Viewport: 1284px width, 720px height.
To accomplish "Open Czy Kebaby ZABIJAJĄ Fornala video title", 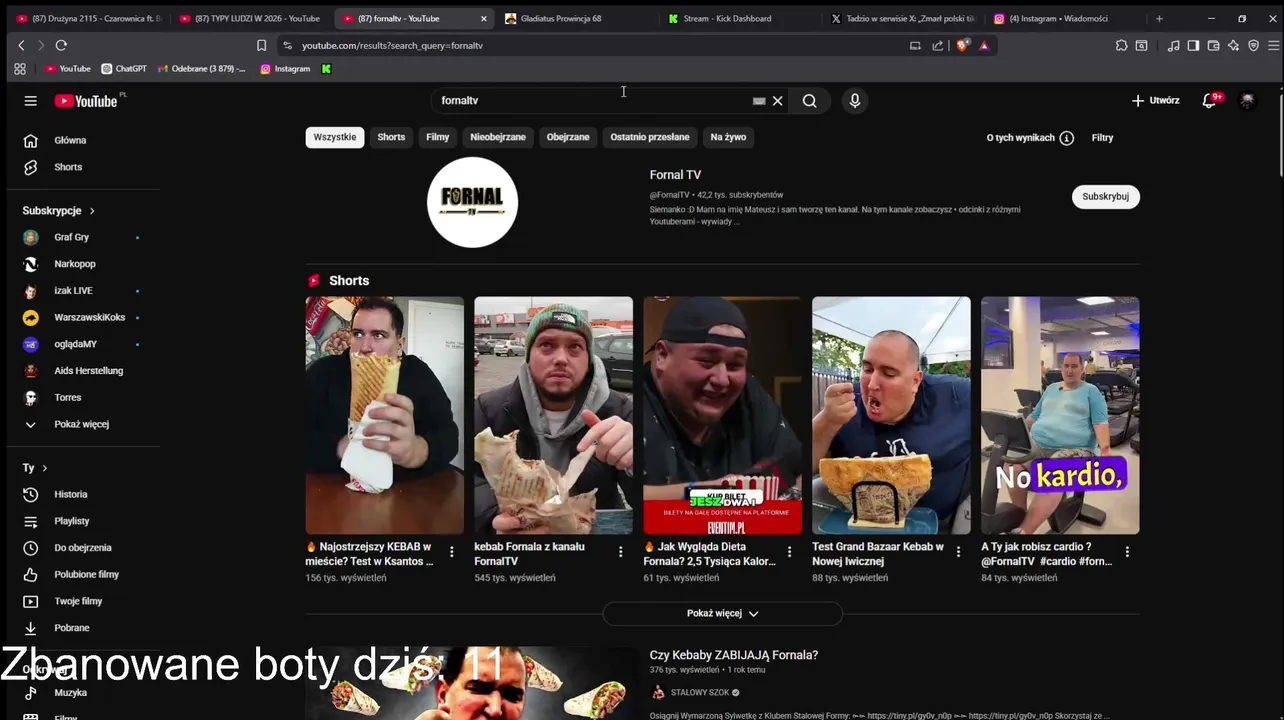I will tap(734, 655).
